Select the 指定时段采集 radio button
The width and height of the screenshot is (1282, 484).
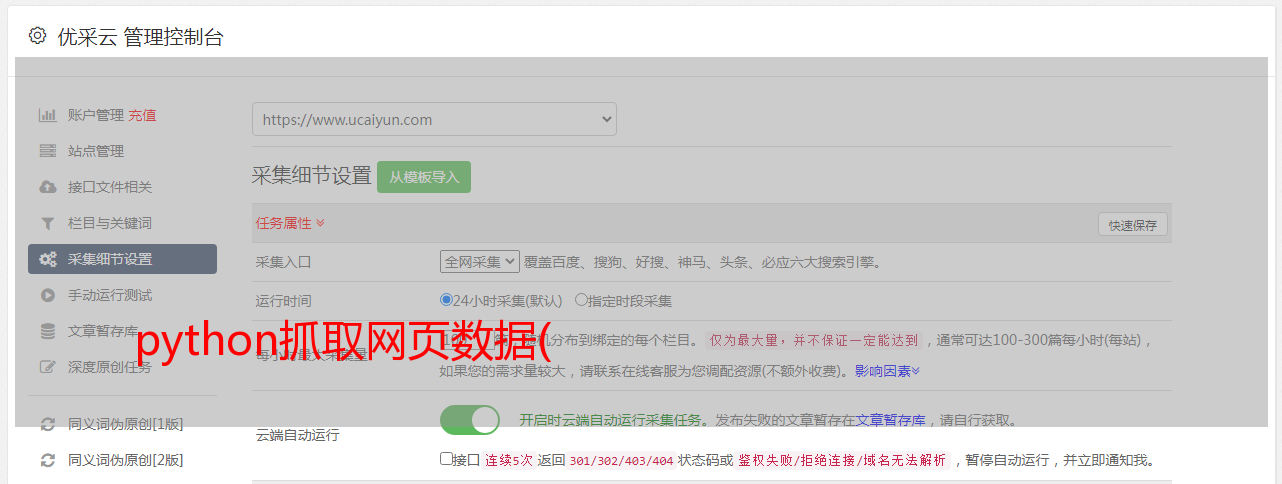click(581, 299)
